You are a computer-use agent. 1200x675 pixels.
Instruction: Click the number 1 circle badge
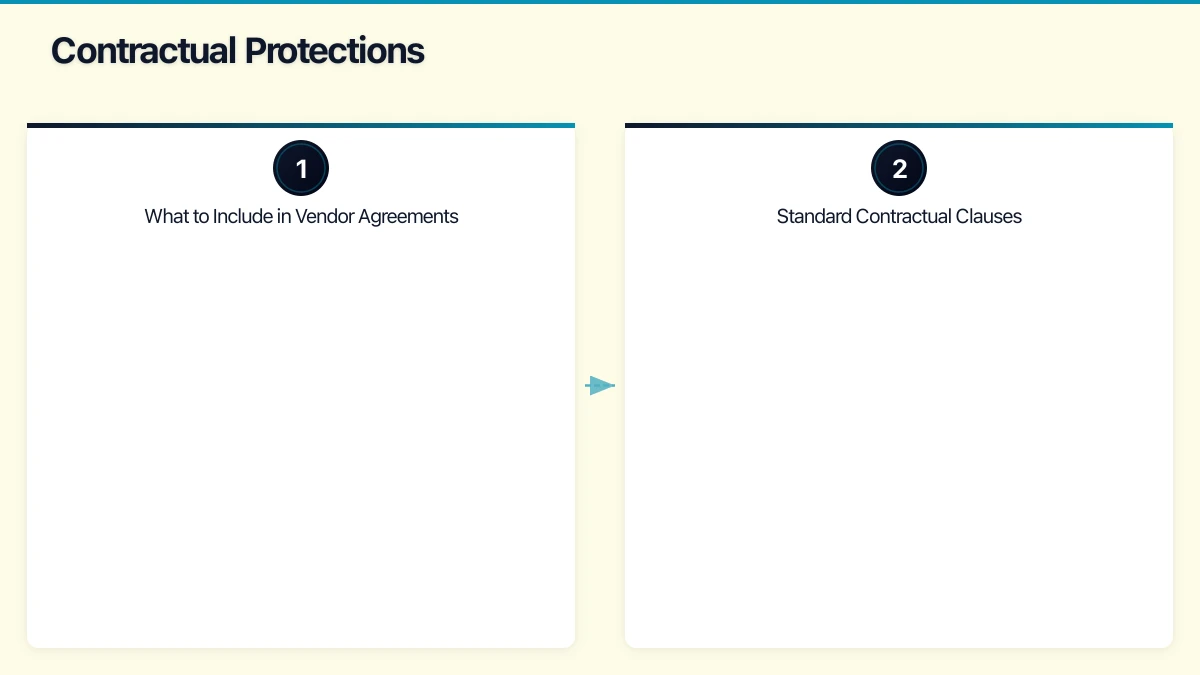[301, 168]
